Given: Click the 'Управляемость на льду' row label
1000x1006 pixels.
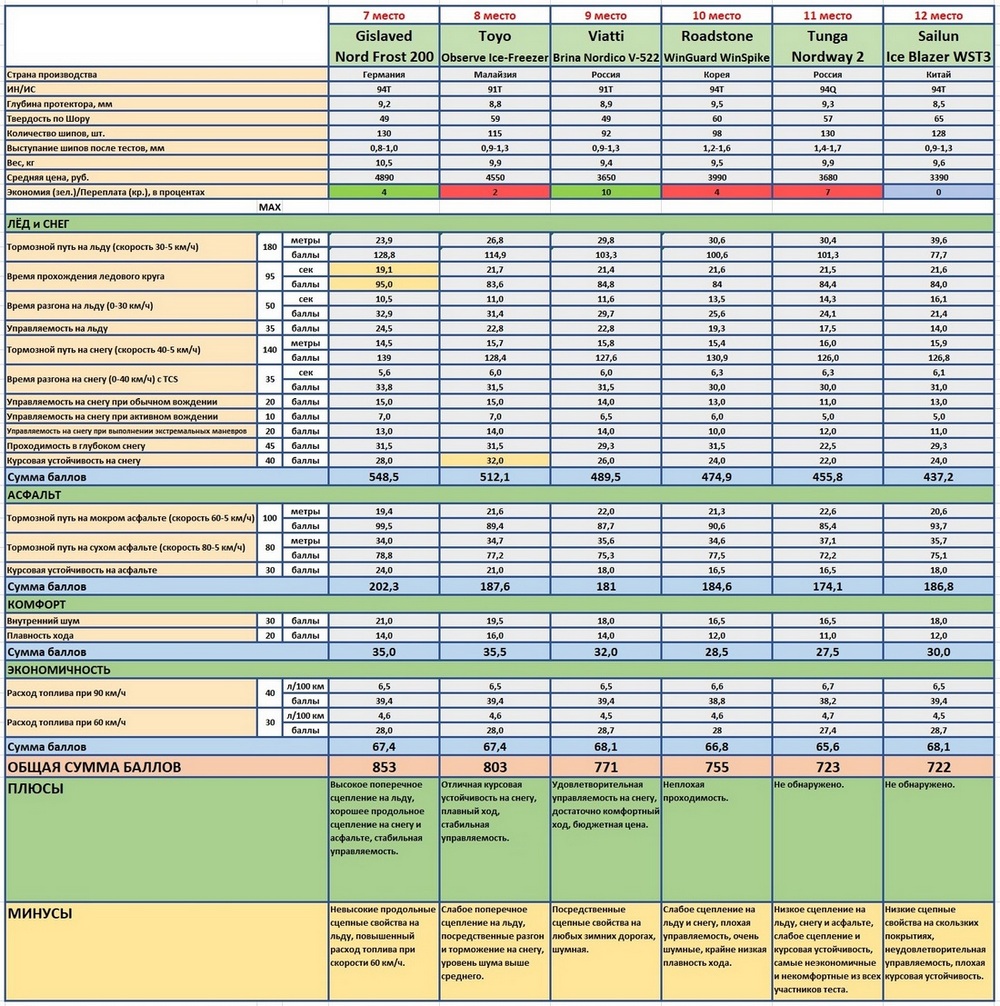Looking at the screenshot, I should [131, 328].
